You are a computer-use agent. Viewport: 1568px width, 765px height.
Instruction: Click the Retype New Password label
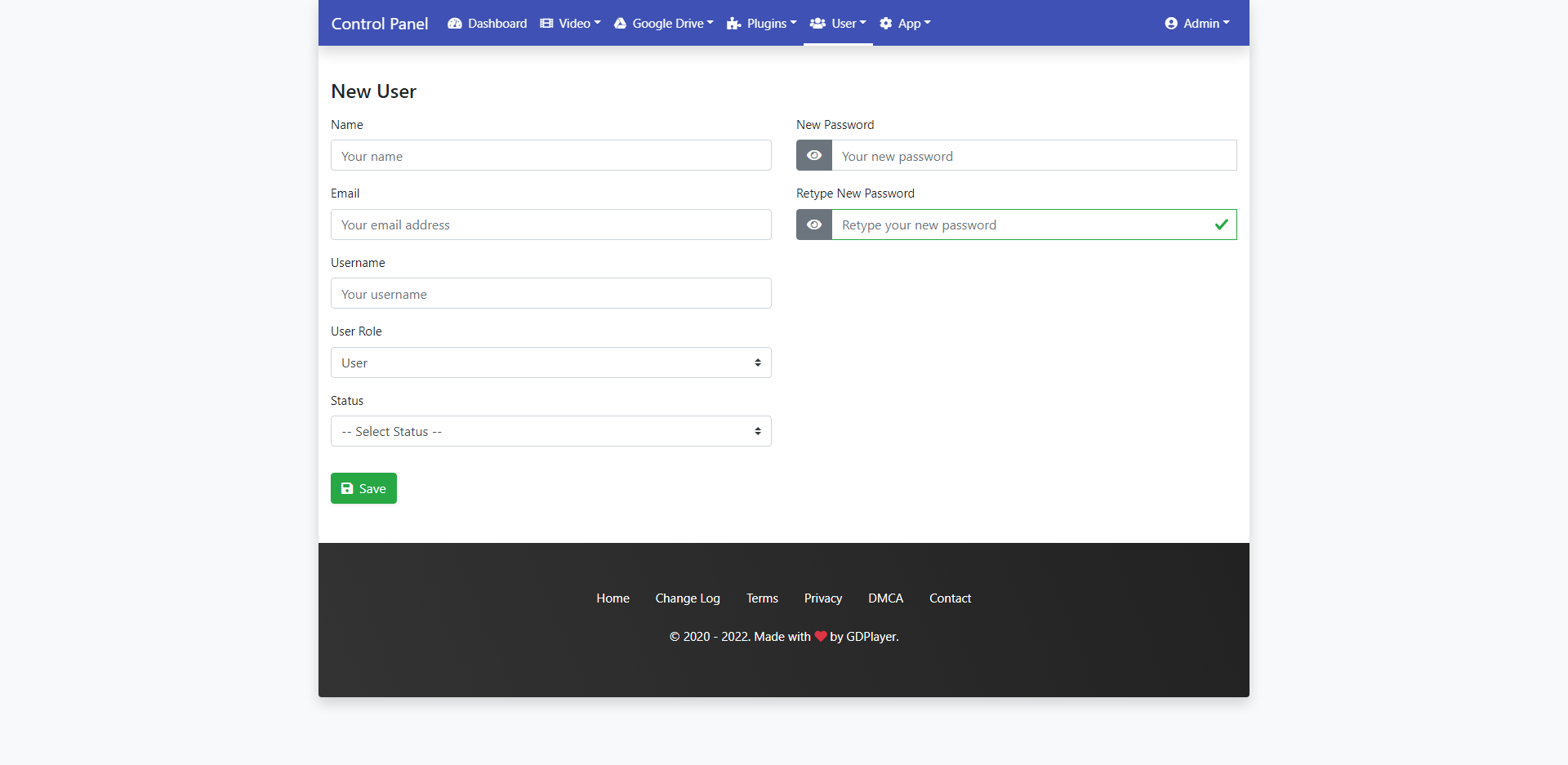[855, 193]
